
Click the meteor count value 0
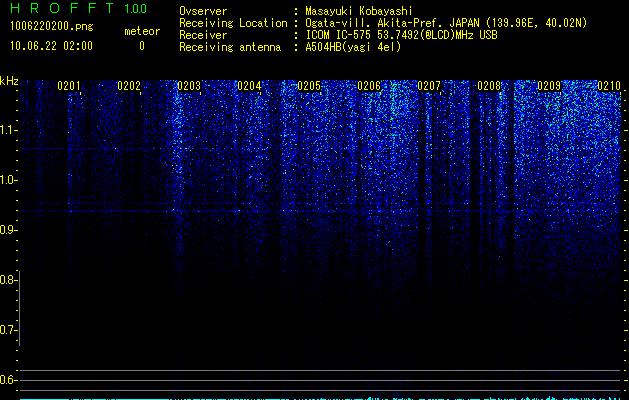pos(142,46)
